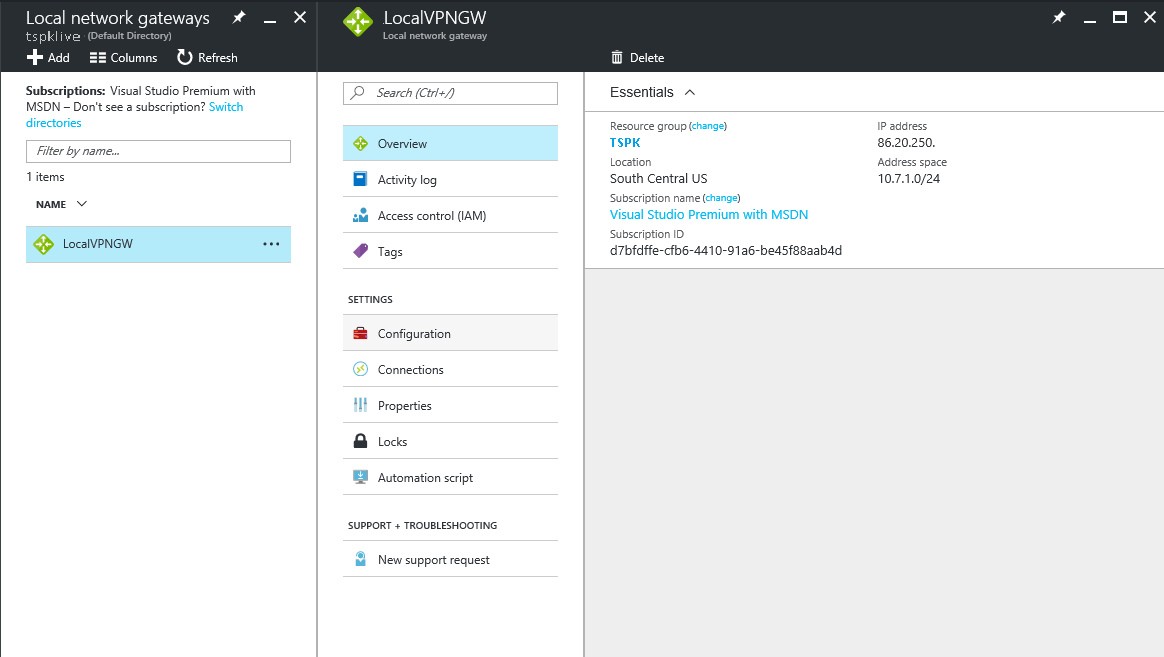
Task: Open Visual Studio Premium with MSDN subscription
Action: click(709, 215)
